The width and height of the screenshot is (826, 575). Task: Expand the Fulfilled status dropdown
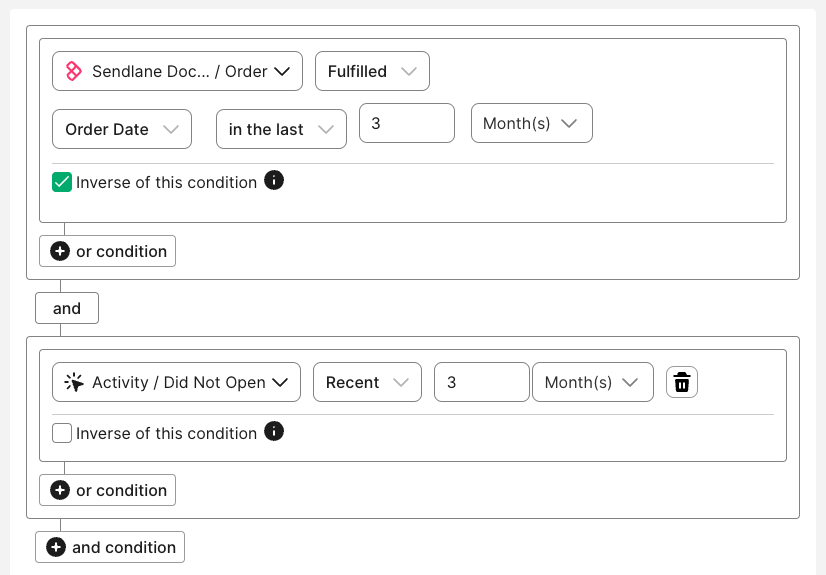coord(372,71)
